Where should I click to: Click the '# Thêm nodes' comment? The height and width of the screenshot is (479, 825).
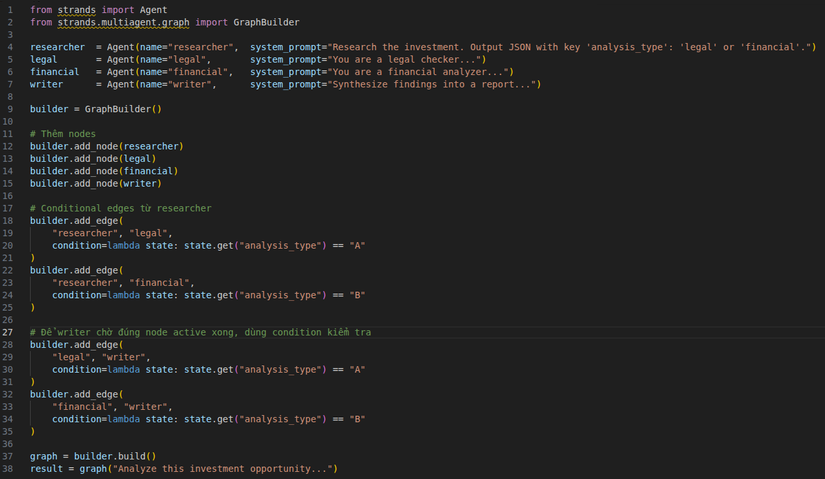pos(63,134)
